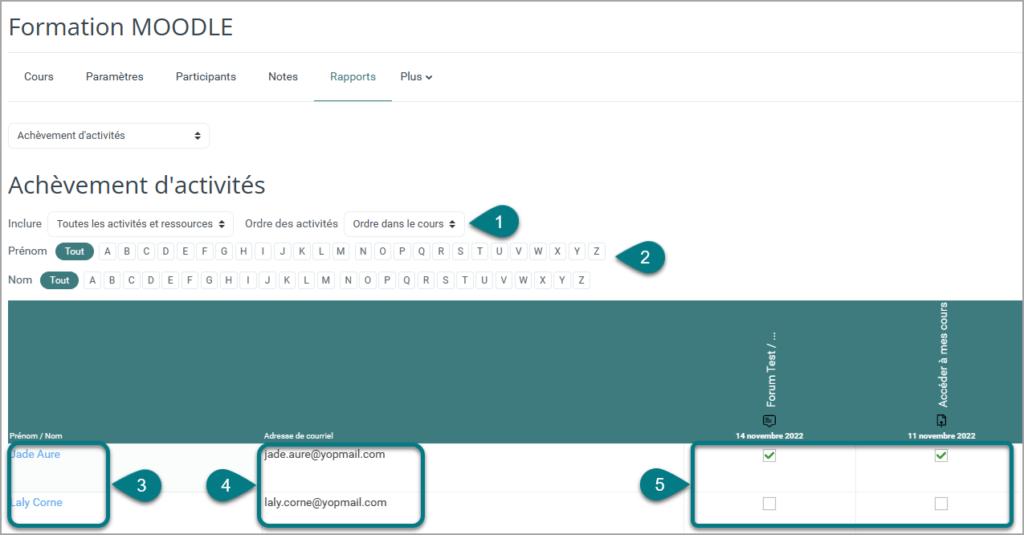The width and height of the screenshot is (1024, 535).
Task: Click the jade.aure@yopmail.com email cell
Action: click(x=325, y=455)
